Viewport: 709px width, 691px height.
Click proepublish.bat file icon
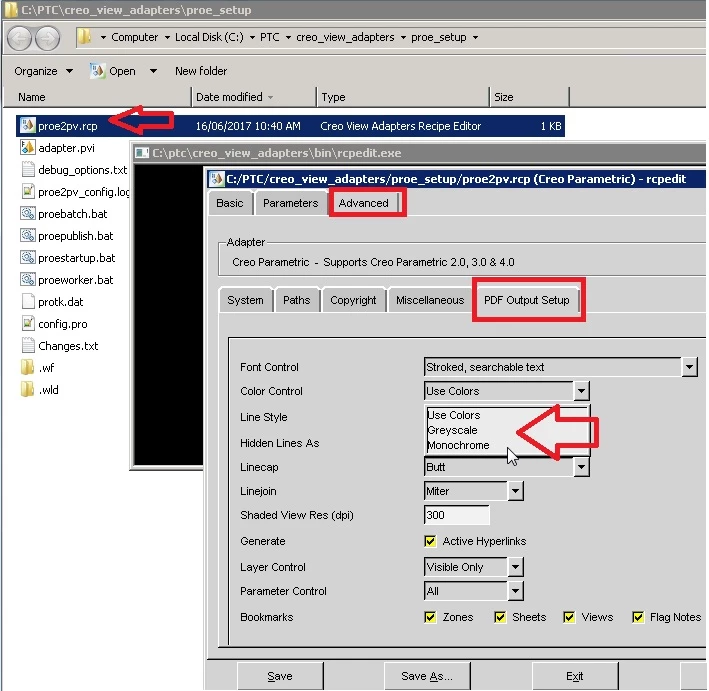coord(28,236)
